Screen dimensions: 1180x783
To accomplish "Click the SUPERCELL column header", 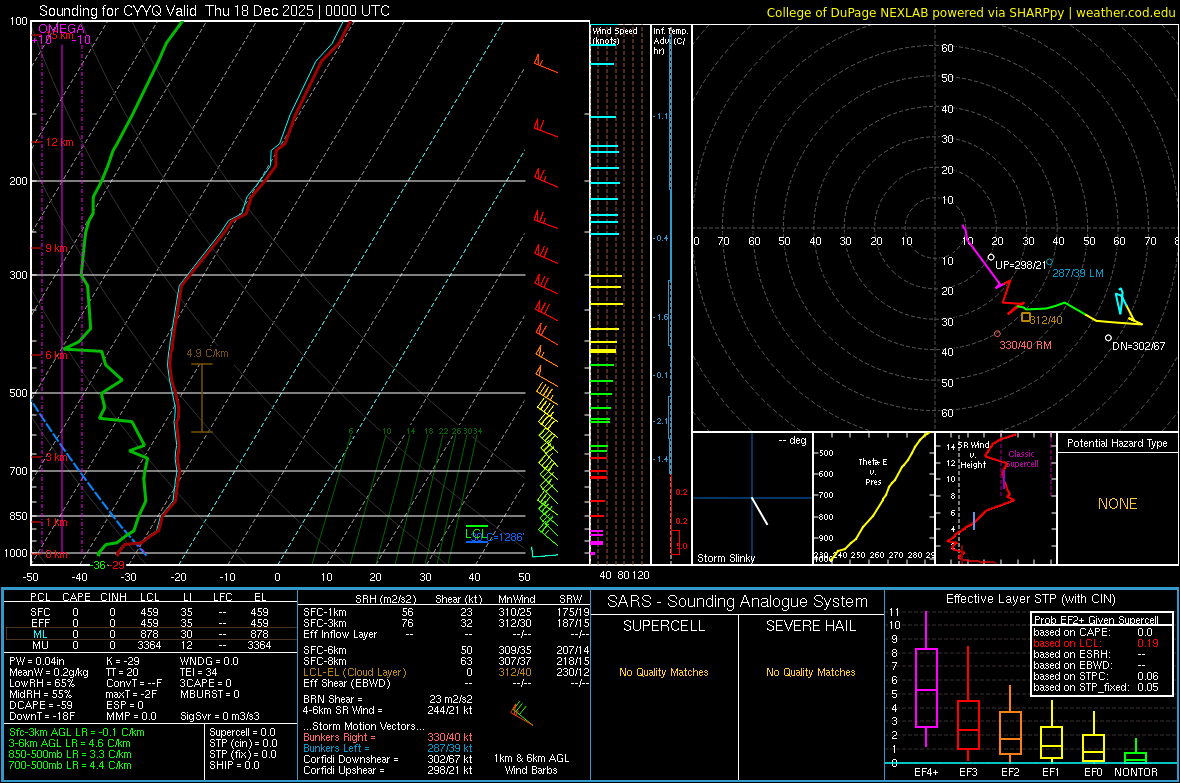I will (x=664, y=626).
